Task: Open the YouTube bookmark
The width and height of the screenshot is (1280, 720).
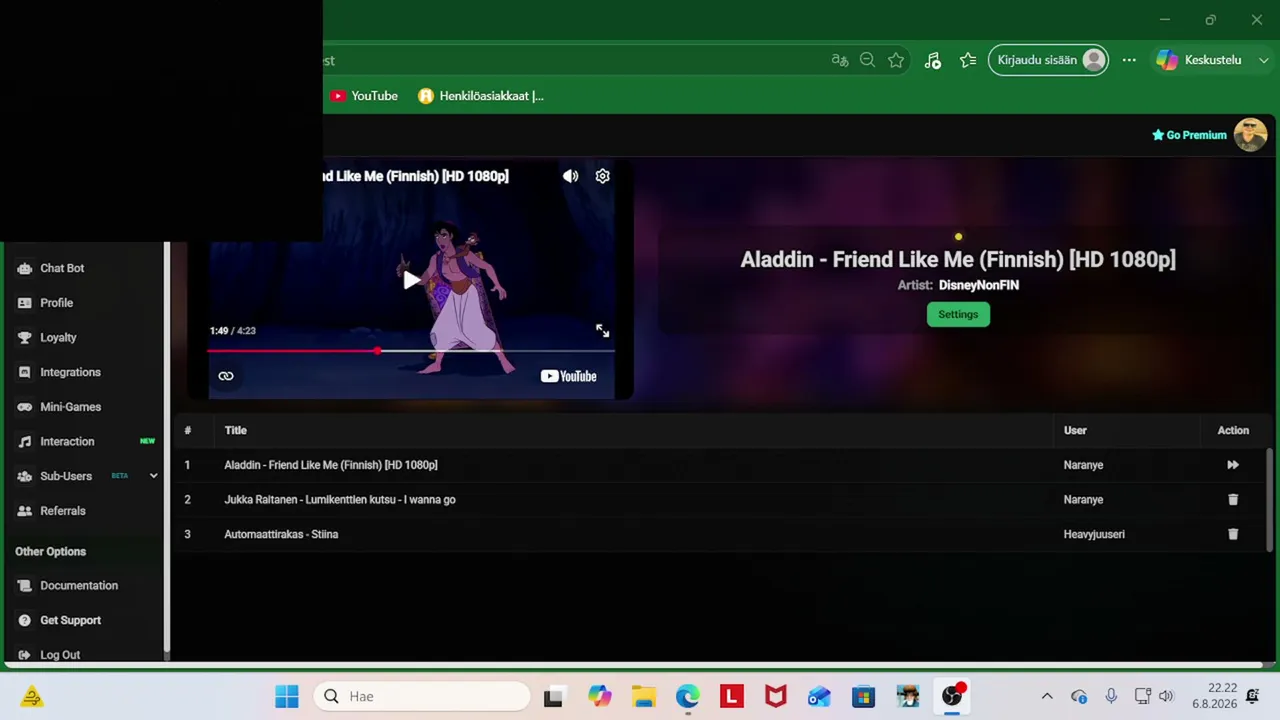Action: (364, 96)
